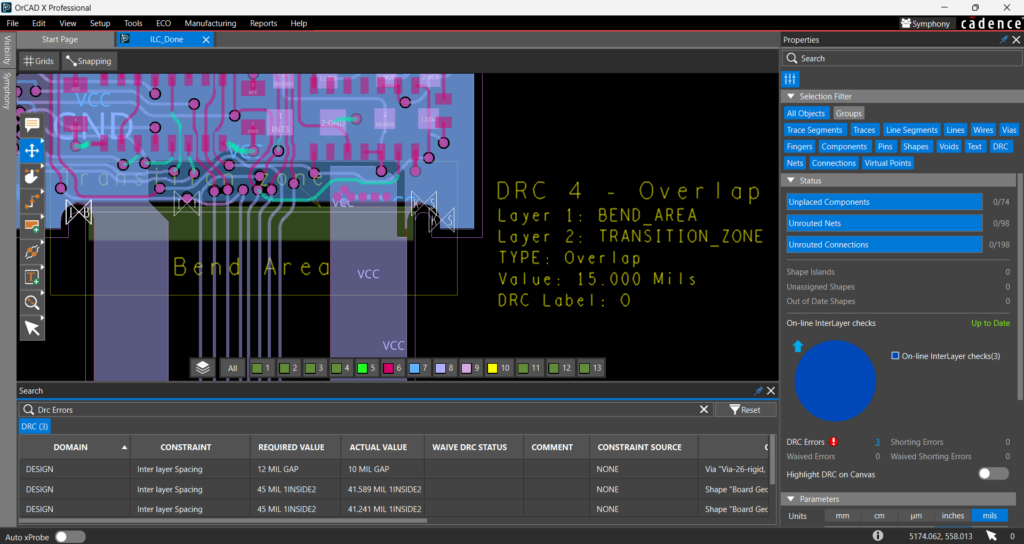This screenshot has height=544, width=1024.
Task: Select the Add Text tool
Action: click(32, 277)
